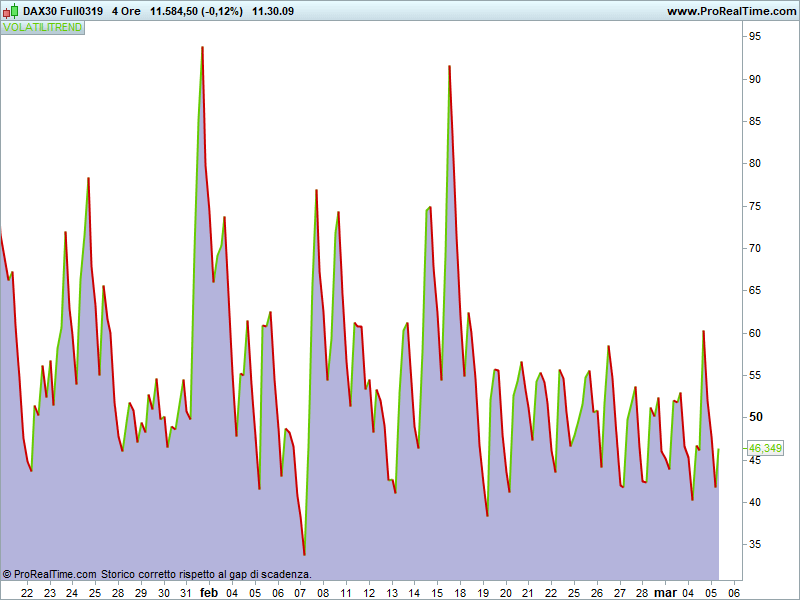Click the price value 11.584,50 (-0,12%)
This screenshot has width=800, height=600.
196,11
